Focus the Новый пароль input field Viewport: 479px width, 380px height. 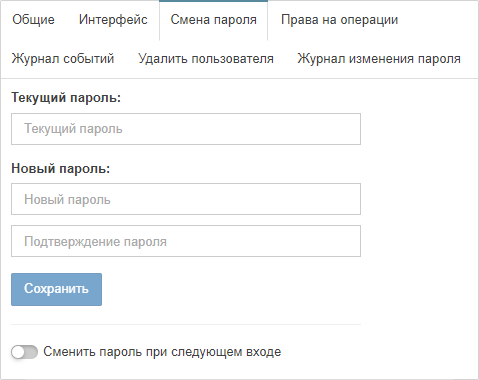tap(186, 199)
